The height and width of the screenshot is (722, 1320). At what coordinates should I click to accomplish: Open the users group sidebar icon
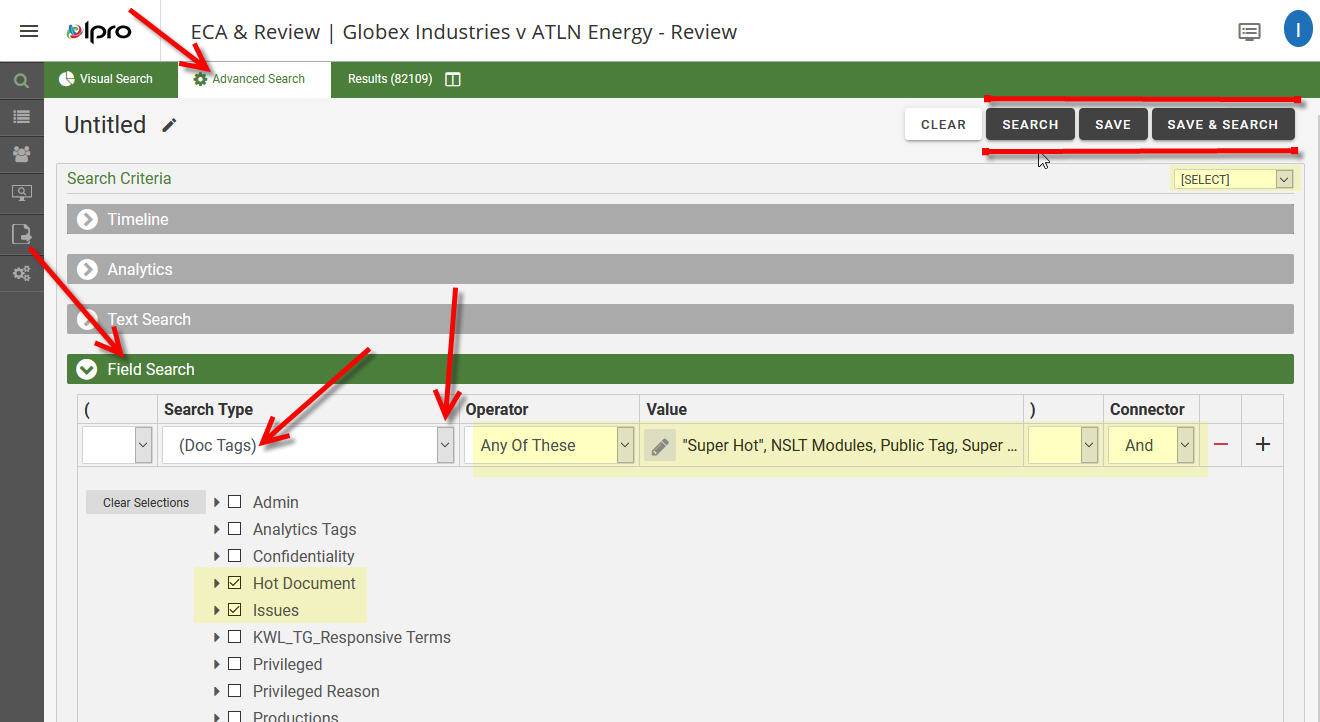tap(21, 154)
